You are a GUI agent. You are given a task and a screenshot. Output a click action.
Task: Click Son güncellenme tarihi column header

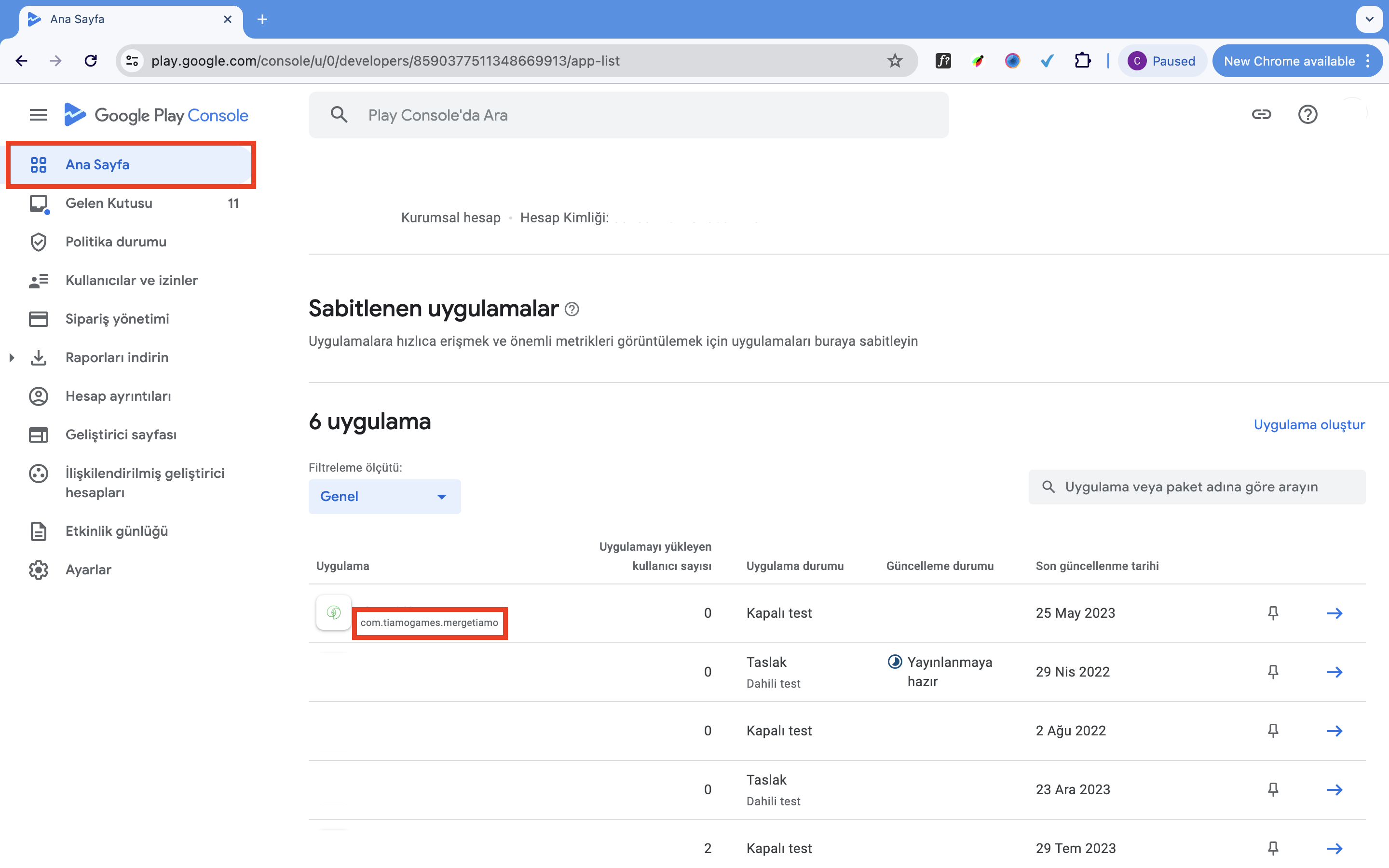[1097, 566]
